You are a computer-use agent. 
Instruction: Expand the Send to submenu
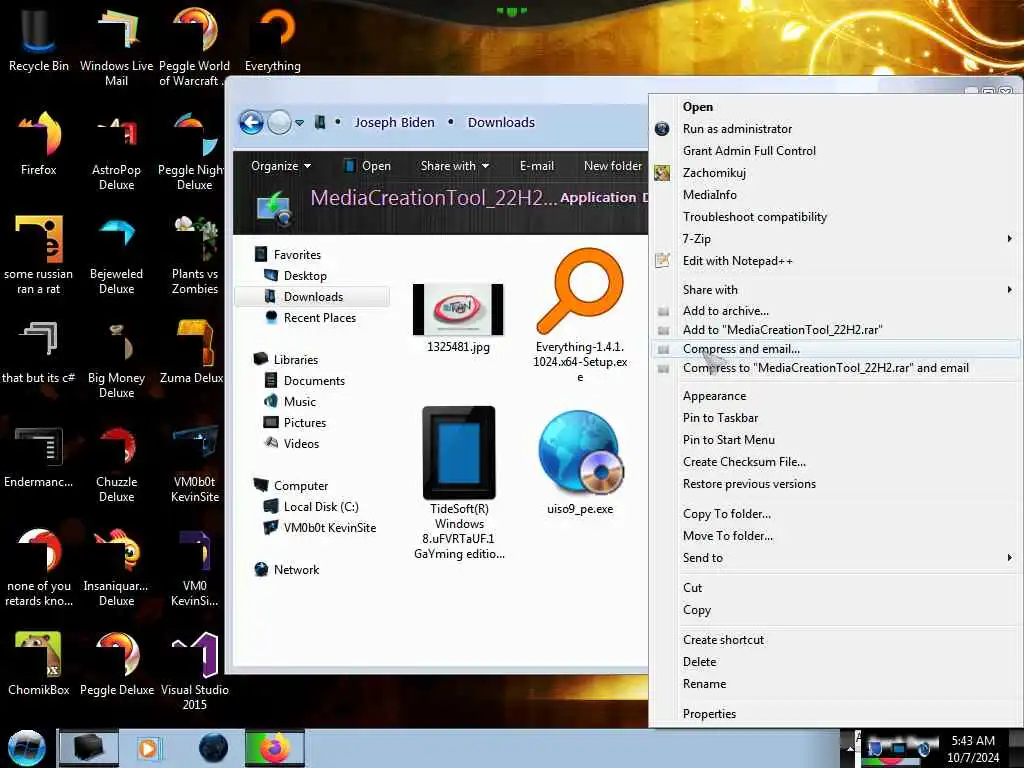(x=835, y=558)
